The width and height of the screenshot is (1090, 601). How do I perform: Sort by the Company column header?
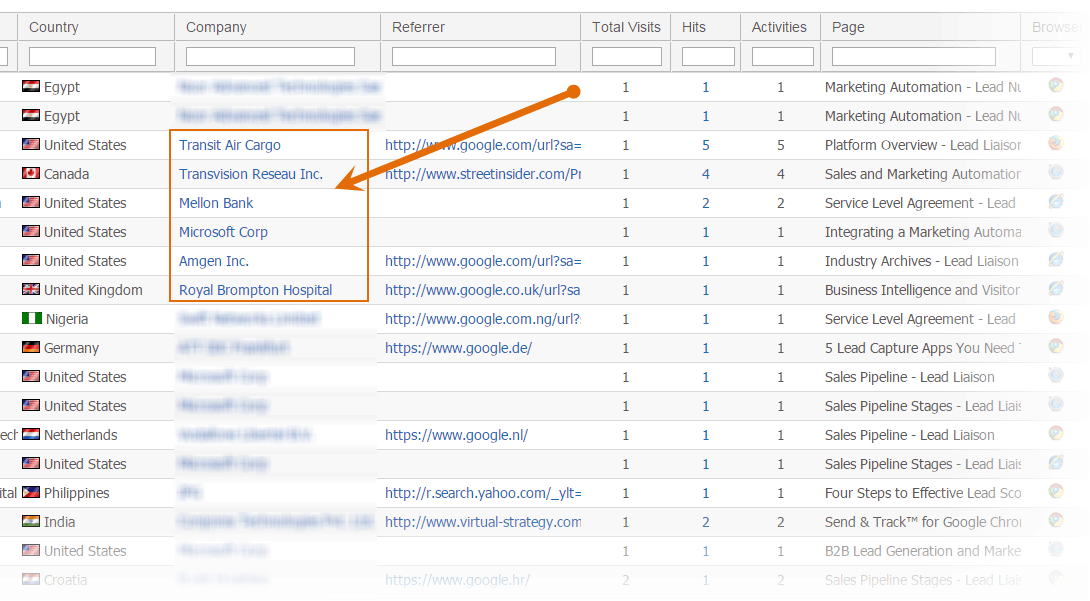216,27
